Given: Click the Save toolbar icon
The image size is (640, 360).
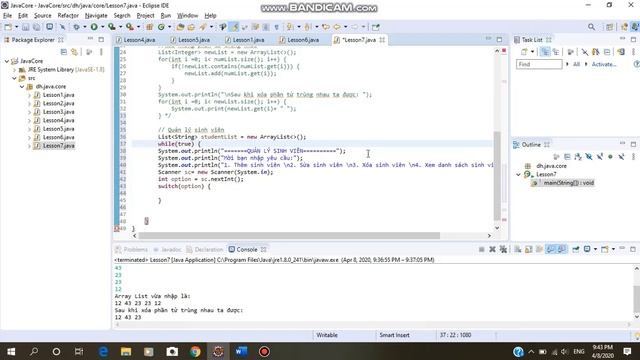Looking at the screenshot, I should coord(25,27).
